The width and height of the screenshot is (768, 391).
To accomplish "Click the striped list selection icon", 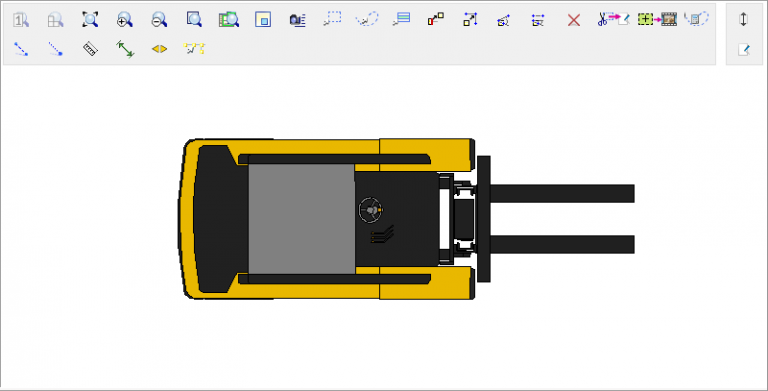I will 402,19.
